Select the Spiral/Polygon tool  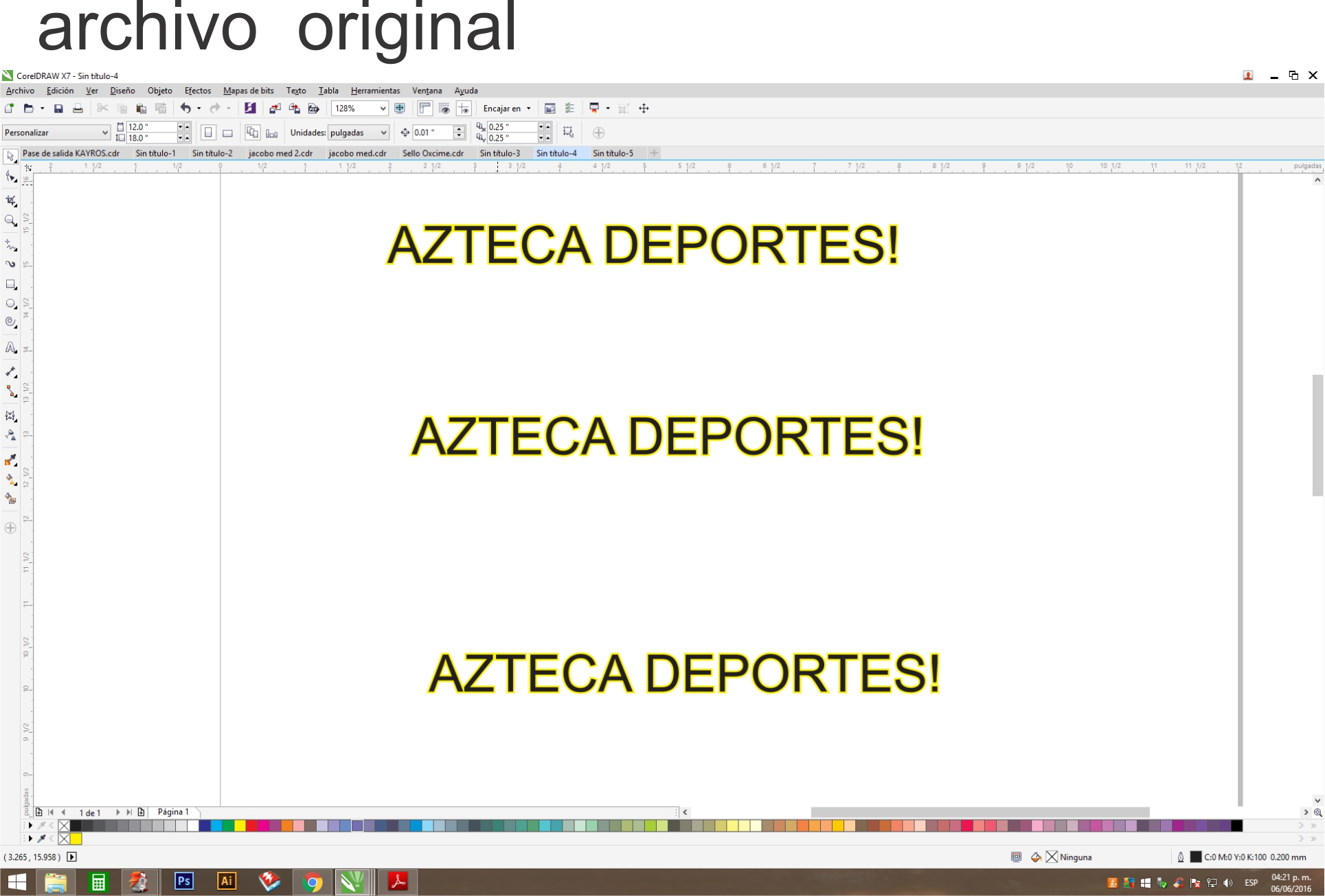11,322
